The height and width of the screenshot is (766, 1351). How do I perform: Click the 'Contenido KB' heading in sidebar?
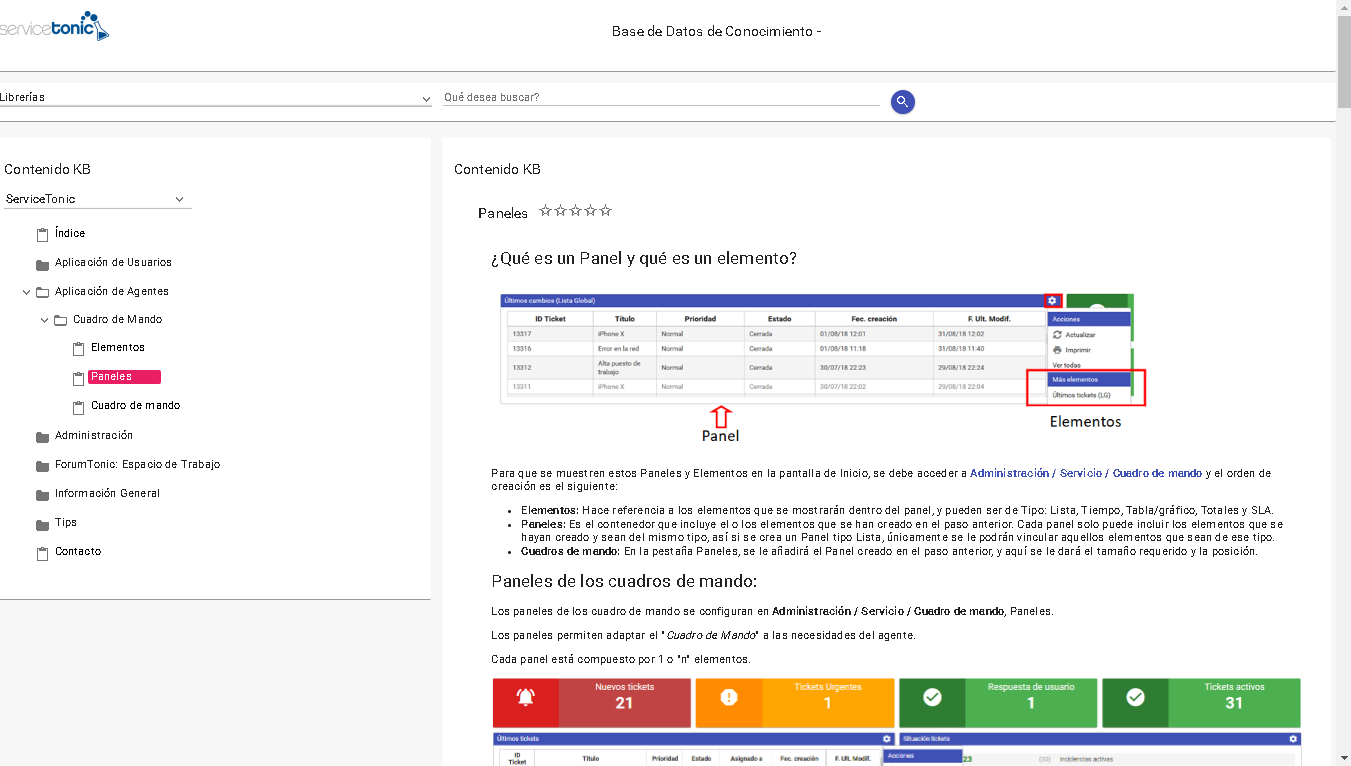click(47, 169)
